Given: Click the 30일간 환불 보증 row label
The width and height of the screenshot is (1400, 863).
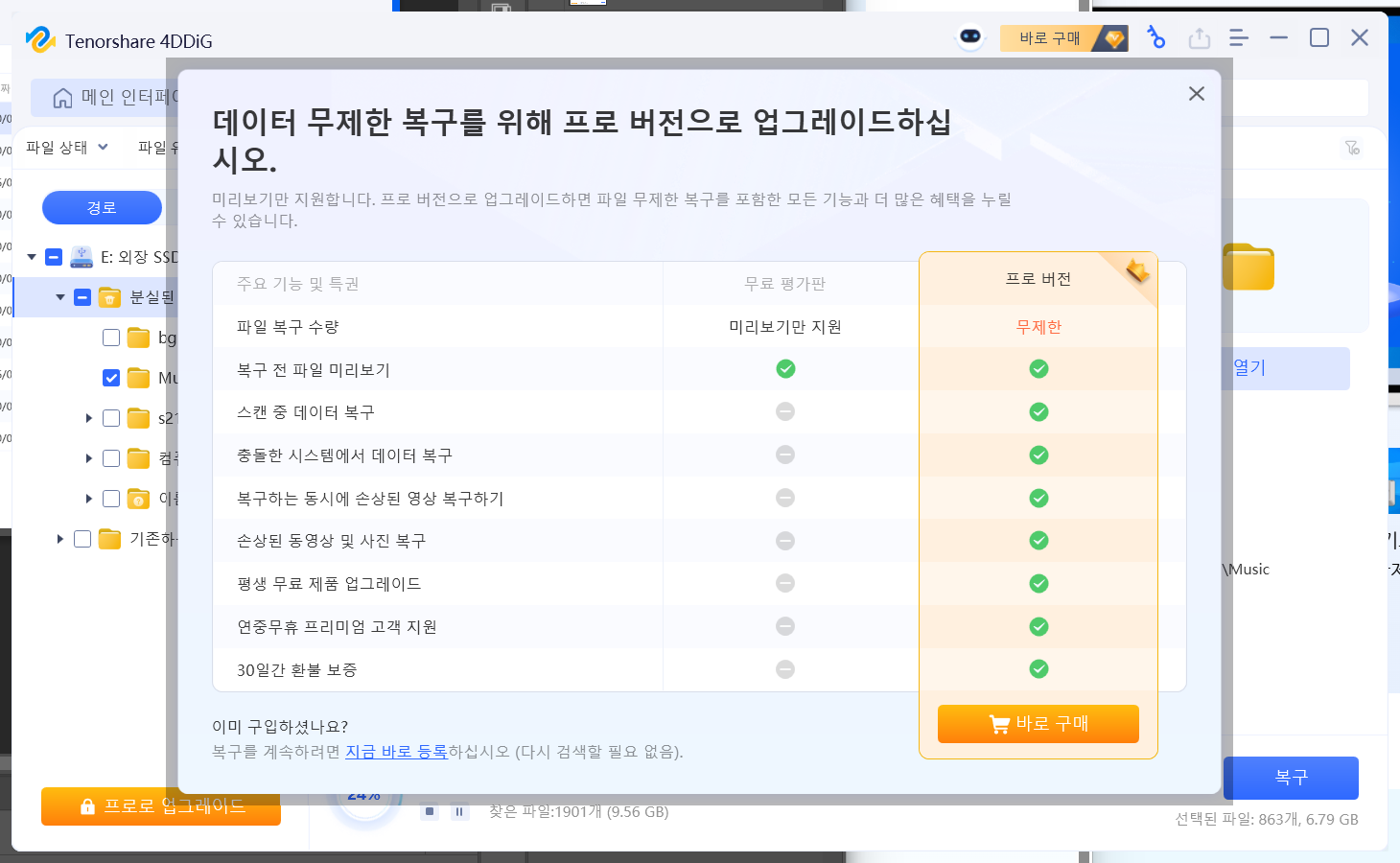Looking at the screenshot, I should 297,669.
